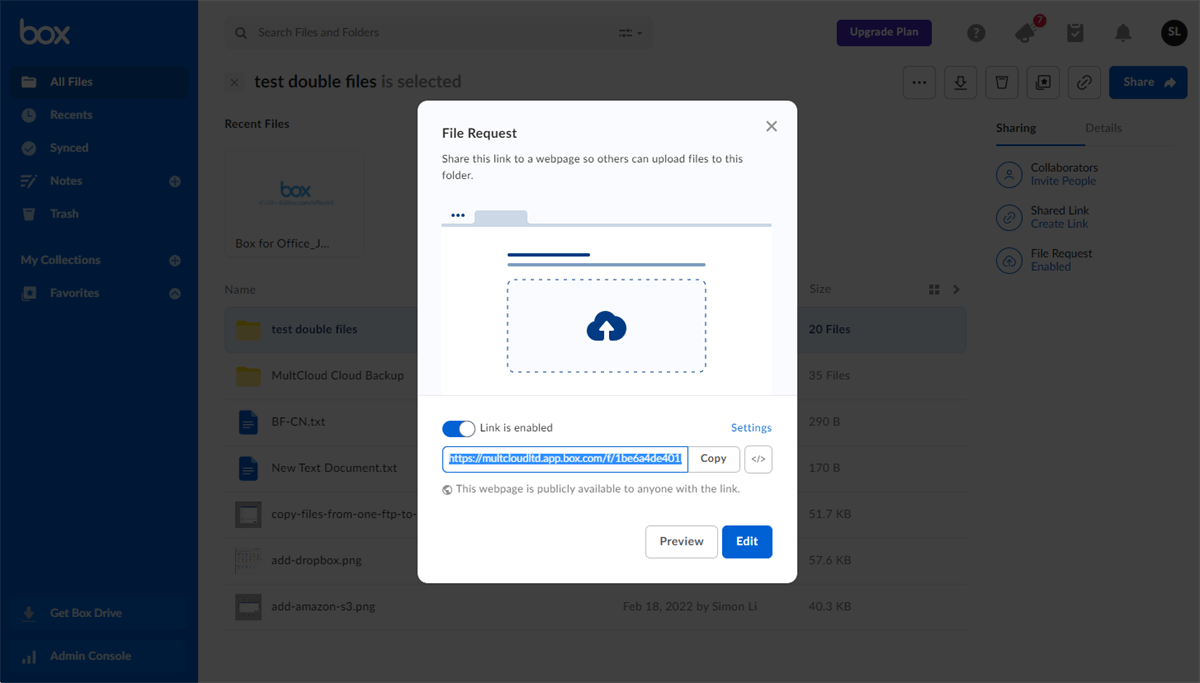Click the shared link chain icon
Screen dimensions: 1200x683
click(1084, 82)
